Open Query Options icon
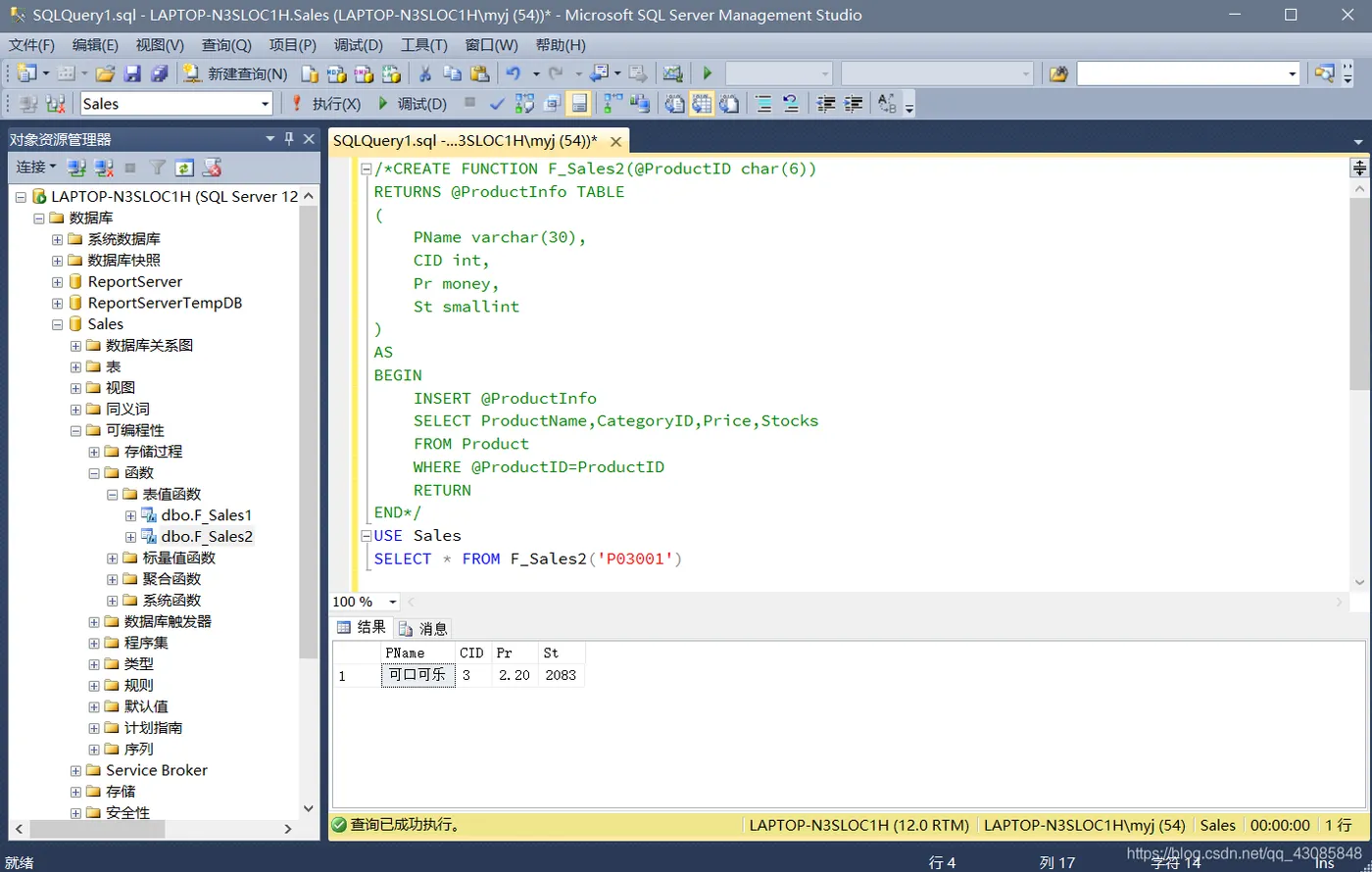 552,104
